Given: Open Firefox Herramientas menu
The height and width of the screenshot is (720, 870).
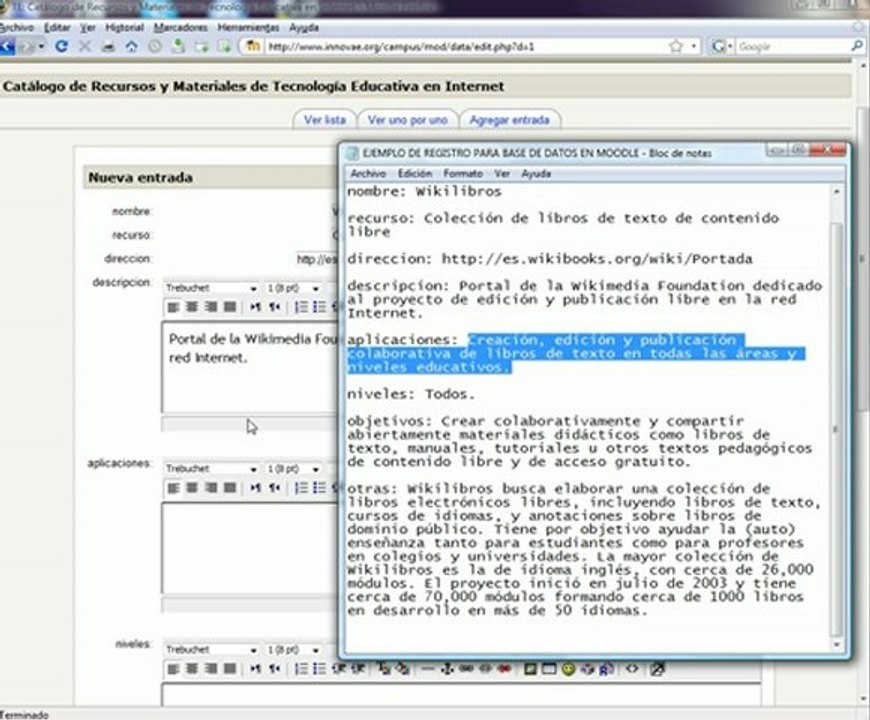Looking at the screenshot, I should [x=248, y=27].
